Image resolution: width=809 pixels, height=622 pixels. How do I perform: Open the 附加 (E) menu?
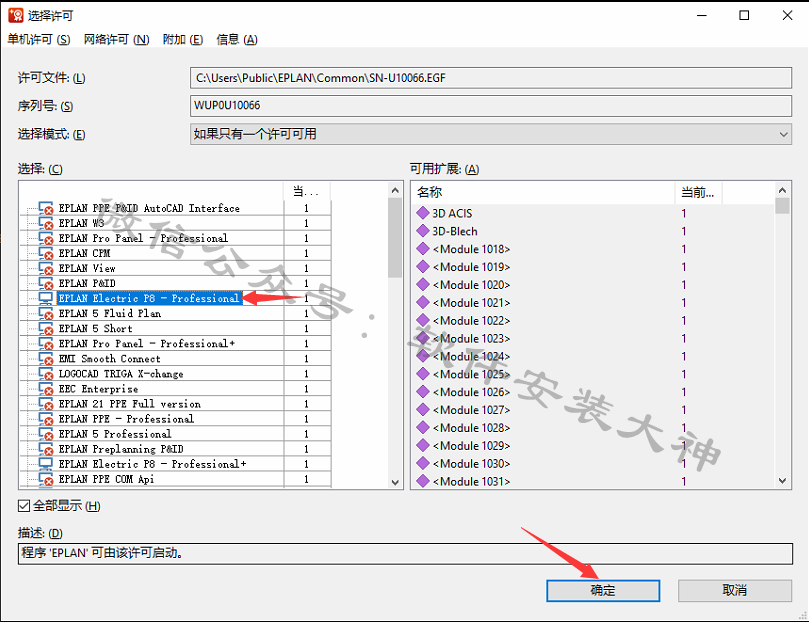183,39
